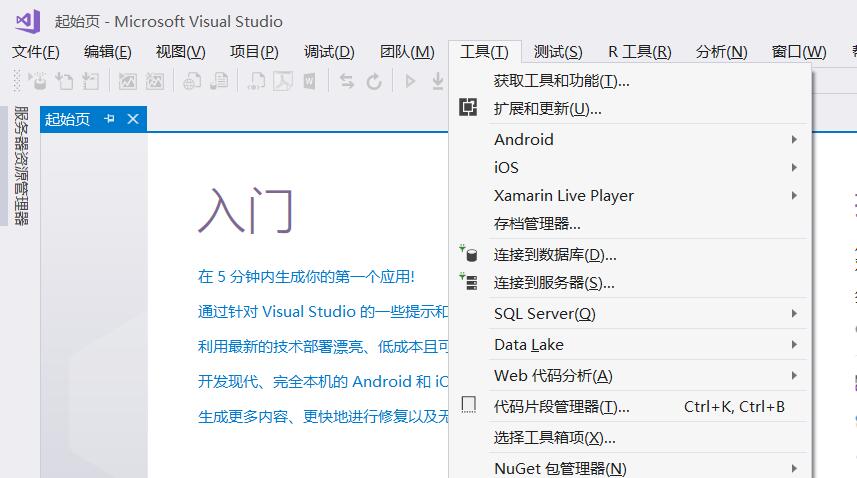Select 扩展和更新(U)... menu entry
857x478 pixels.
click(x=630, y=109)
